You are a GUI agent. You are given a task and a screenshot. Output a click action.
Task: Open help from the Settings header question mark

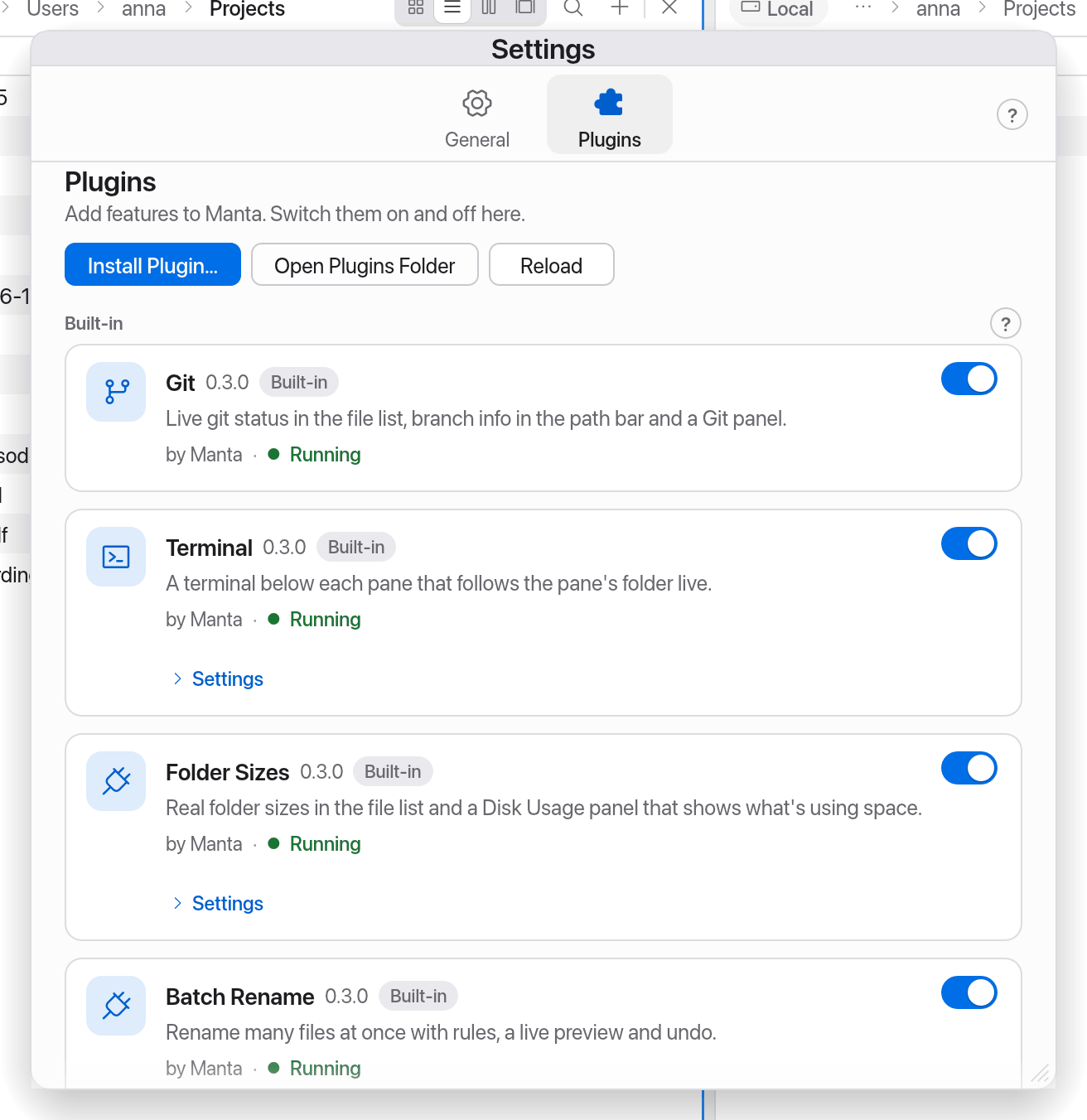point(1012,115)
